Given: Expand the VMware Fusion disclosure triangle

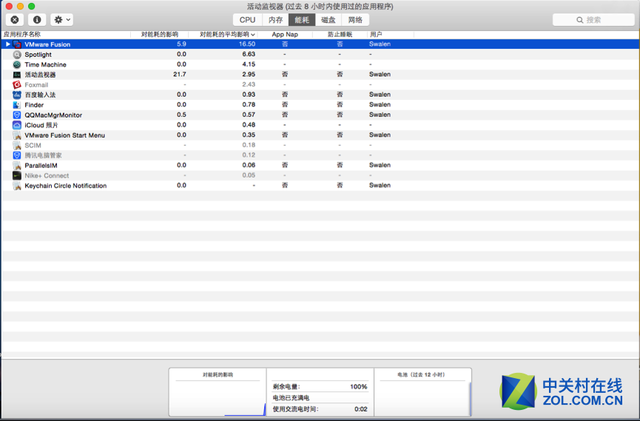Looking at the screenshot, I should [8, 44].
